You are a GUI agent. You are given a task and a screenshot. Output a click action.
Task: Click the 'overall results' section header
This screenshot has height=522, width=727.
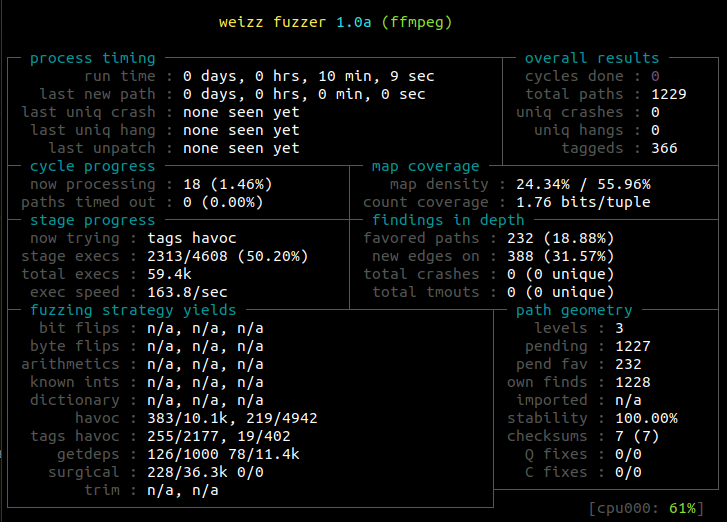click(592, 58)
